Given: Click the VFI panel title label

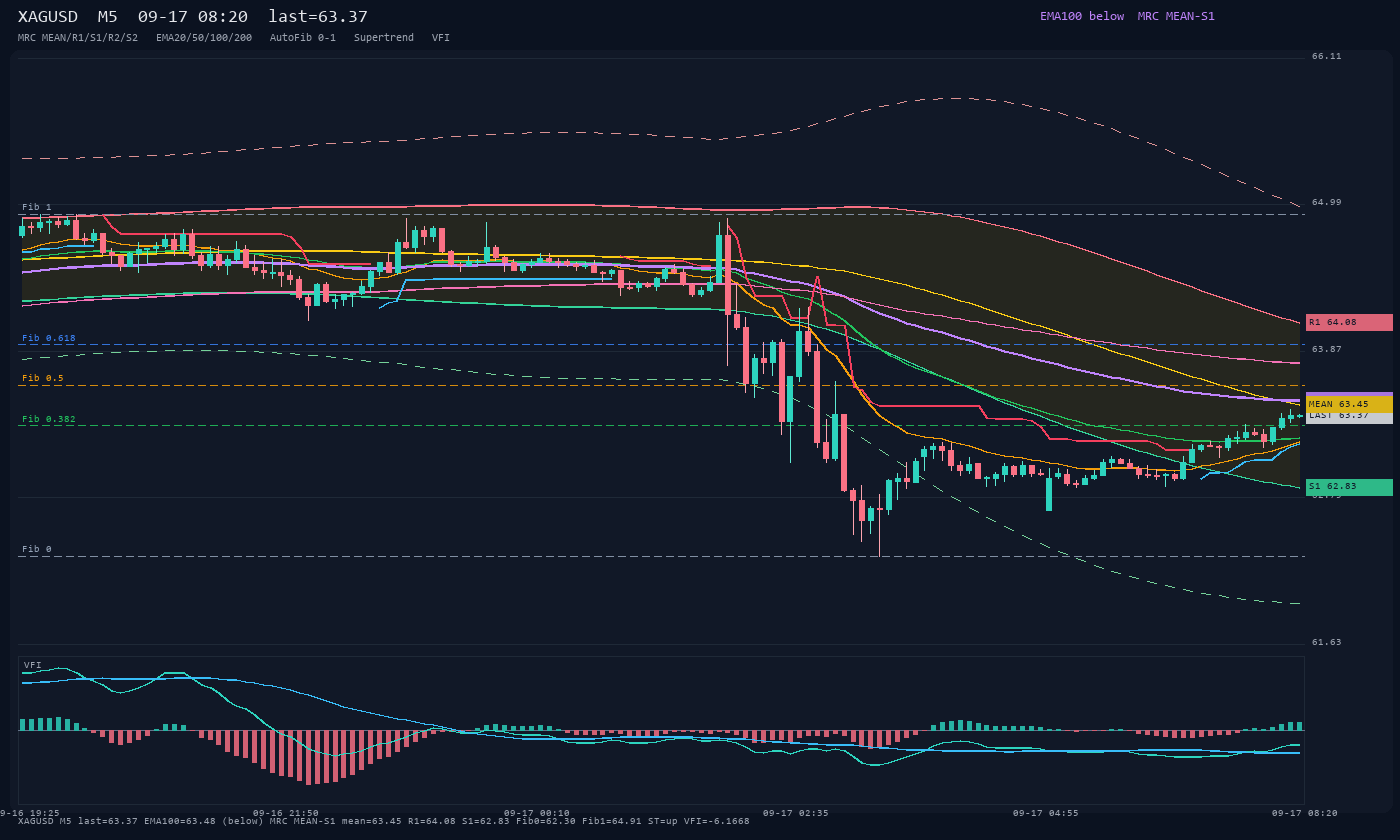Looking at the screenshot, I should pos(33,665).
